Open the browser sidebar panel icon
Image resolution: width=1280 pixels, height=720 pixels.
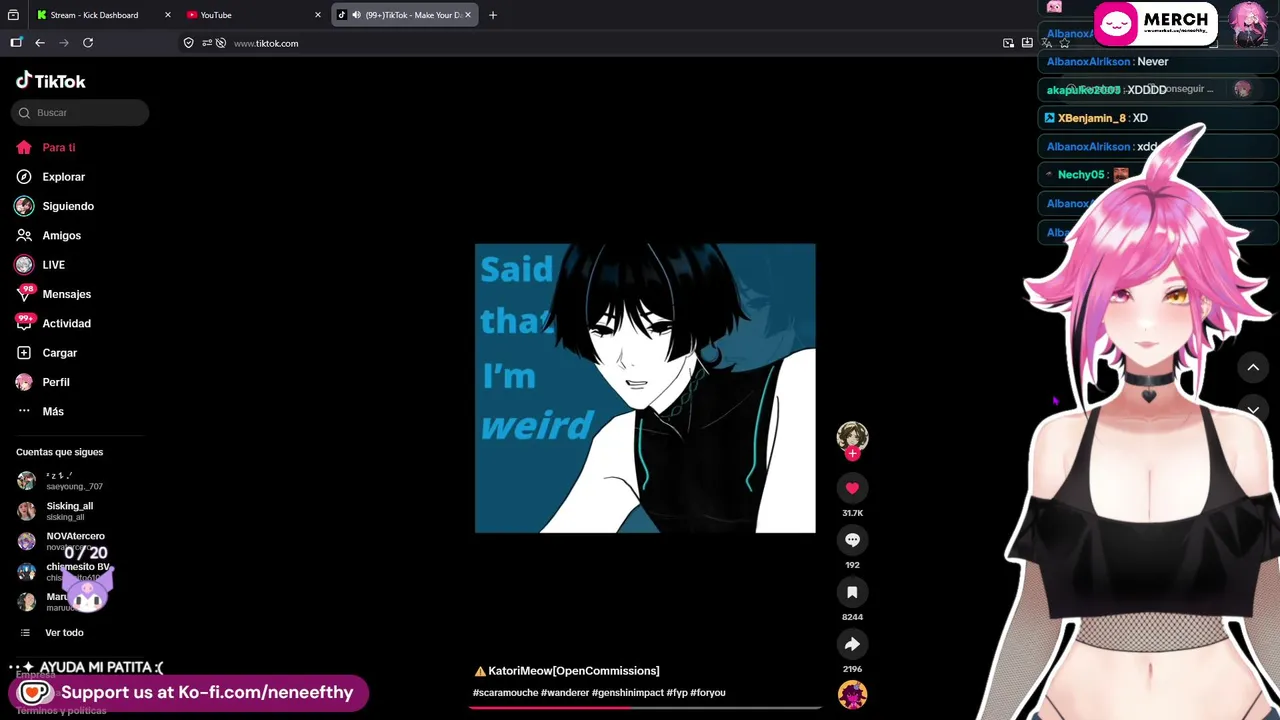(x=16, y=43)
